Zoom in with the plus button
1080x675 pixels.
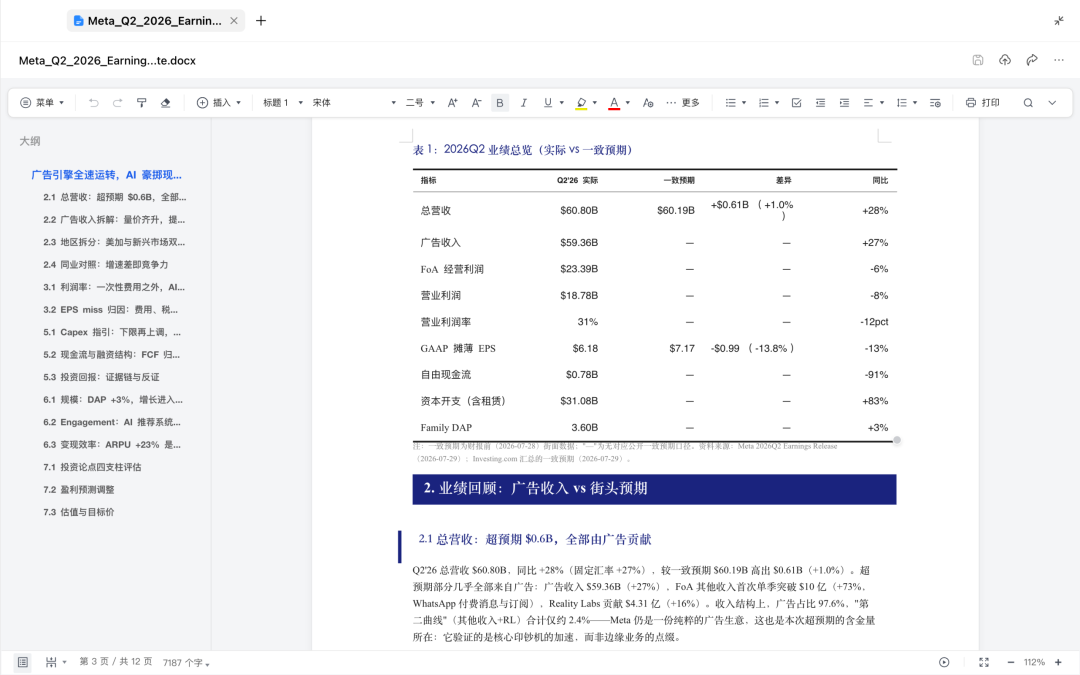1059,662
